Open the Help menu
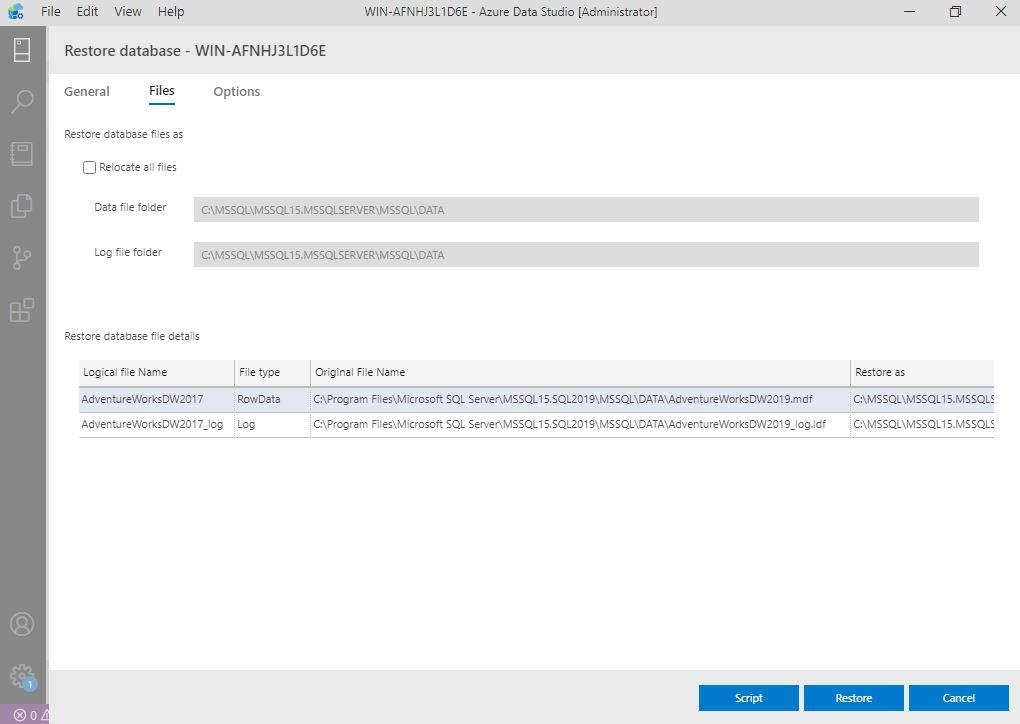Screen dimensions: 1020x724 coord(170,12)
